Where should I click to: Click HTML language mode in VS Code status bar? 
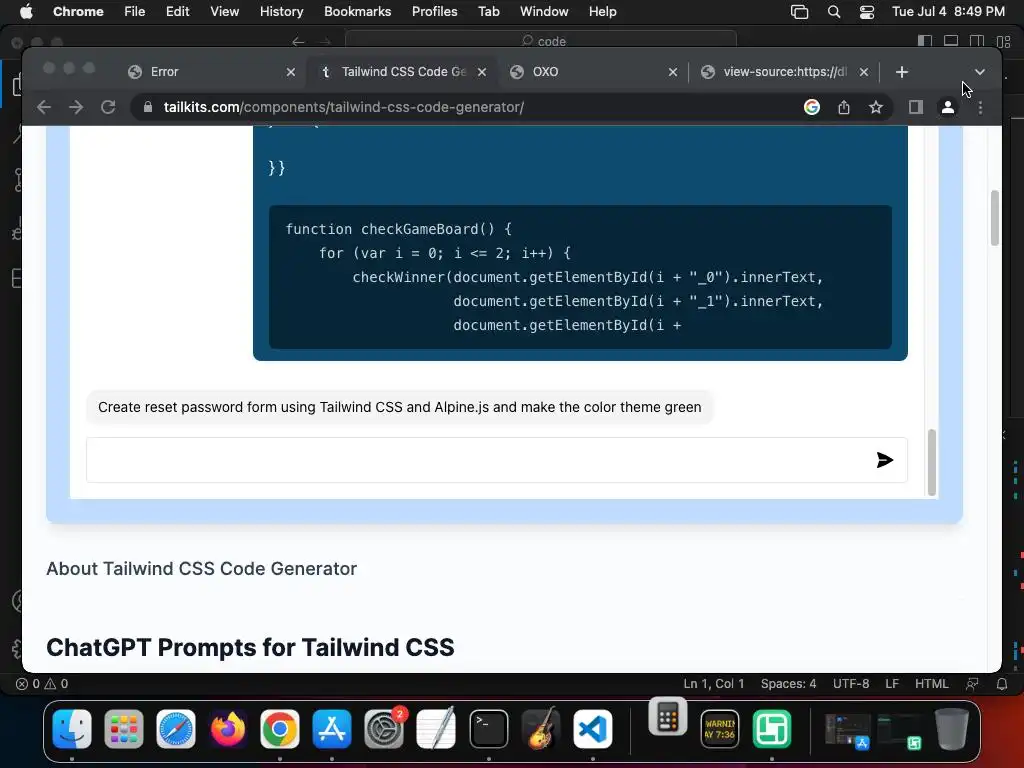(x=931, y=684)
